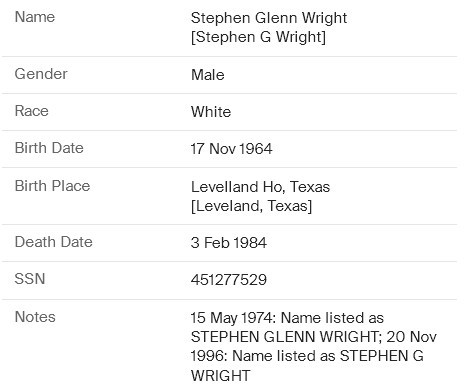Select the SSN number 451277529
The image size is (457, 388).
click(x=229, y=280)
